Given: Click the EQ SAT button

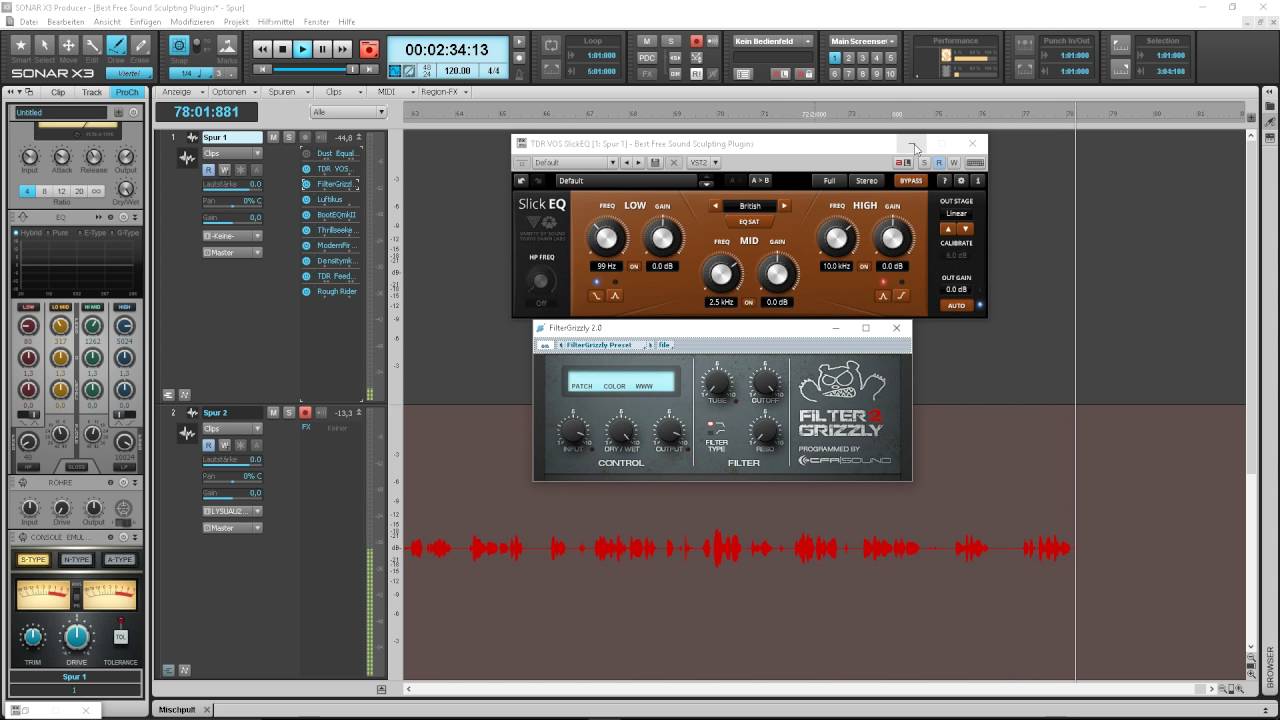Looking at the screenshot, I should point(749,221).
